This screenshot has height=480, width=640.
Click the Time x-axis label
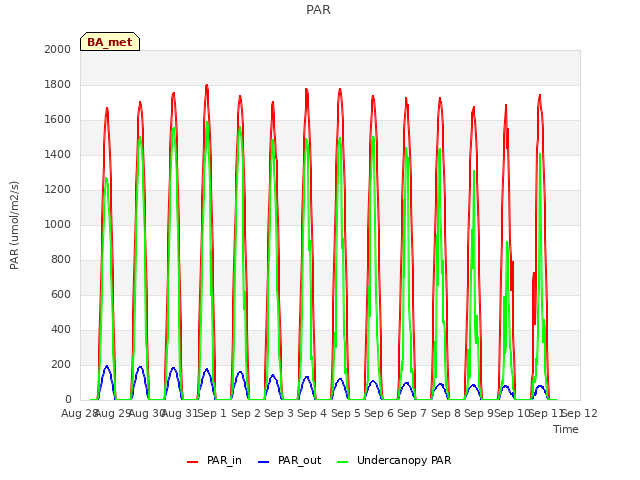[566, 429]
